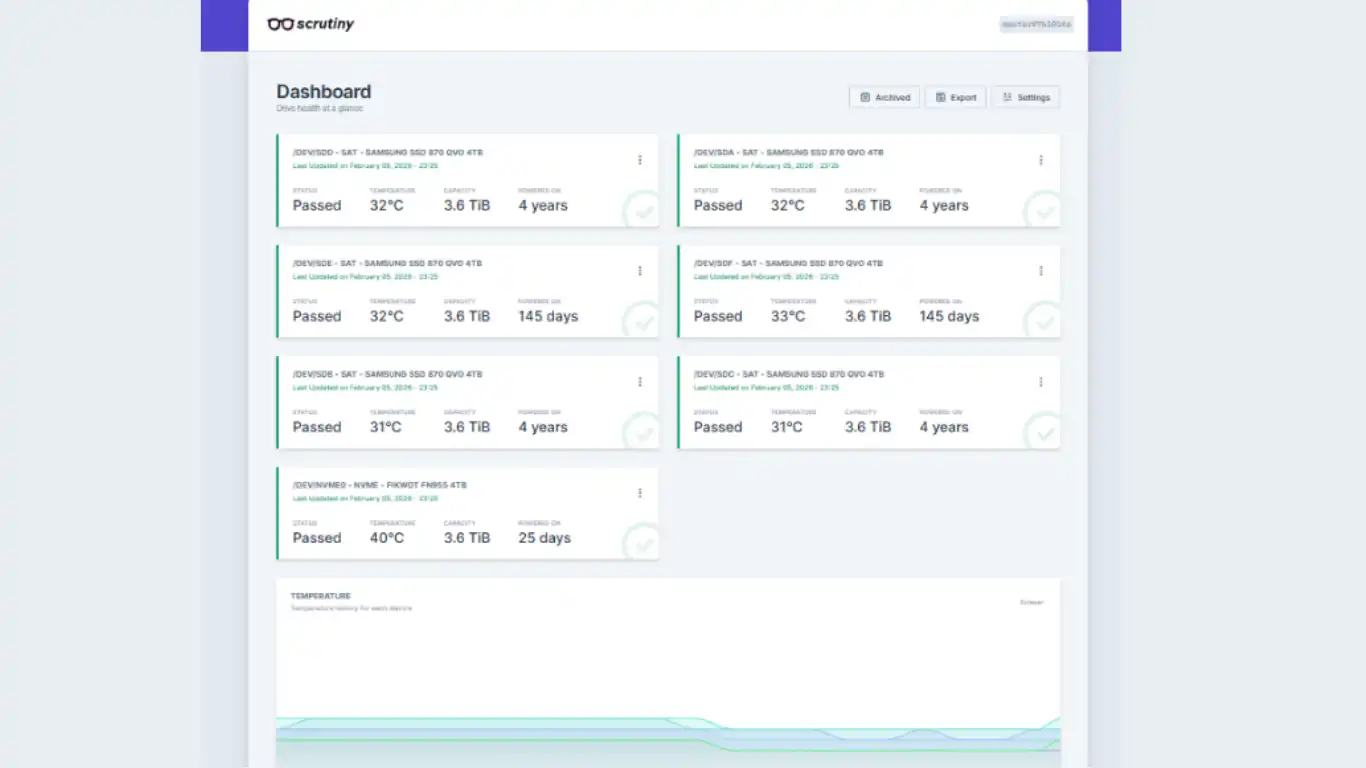Image resolution: width=1366 pixels, height=768 pixels.
Task: Open the Archived drives view
Action: click(885, 97)
